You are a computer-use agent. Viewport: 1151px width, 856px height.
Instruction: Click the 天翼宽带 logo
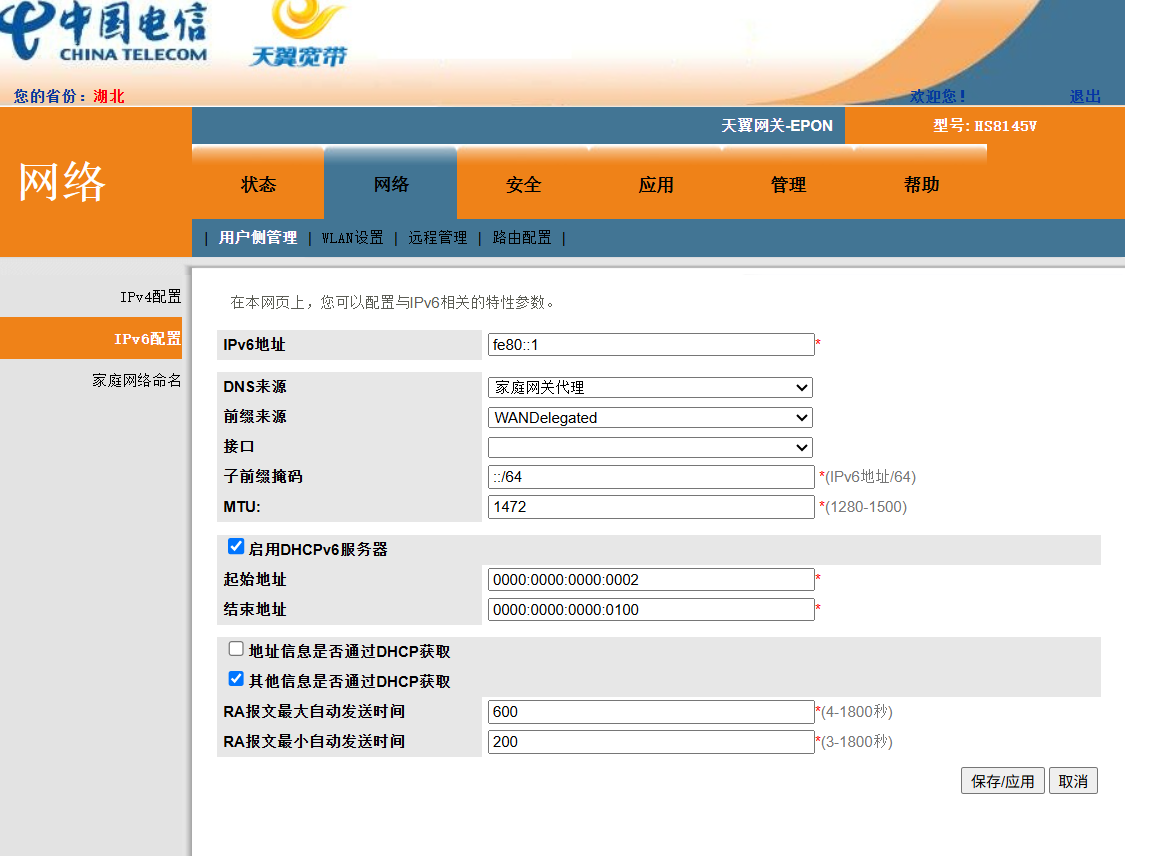pyautogui.click(x=299, y=34)
